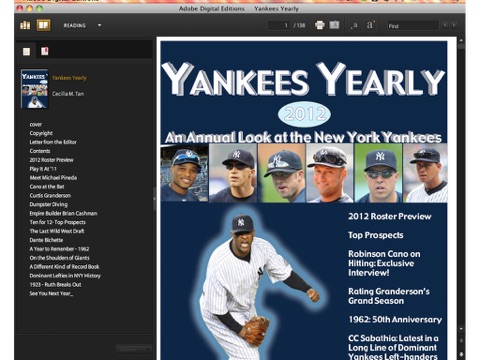Select the Reading view book icon

point(43,25)
